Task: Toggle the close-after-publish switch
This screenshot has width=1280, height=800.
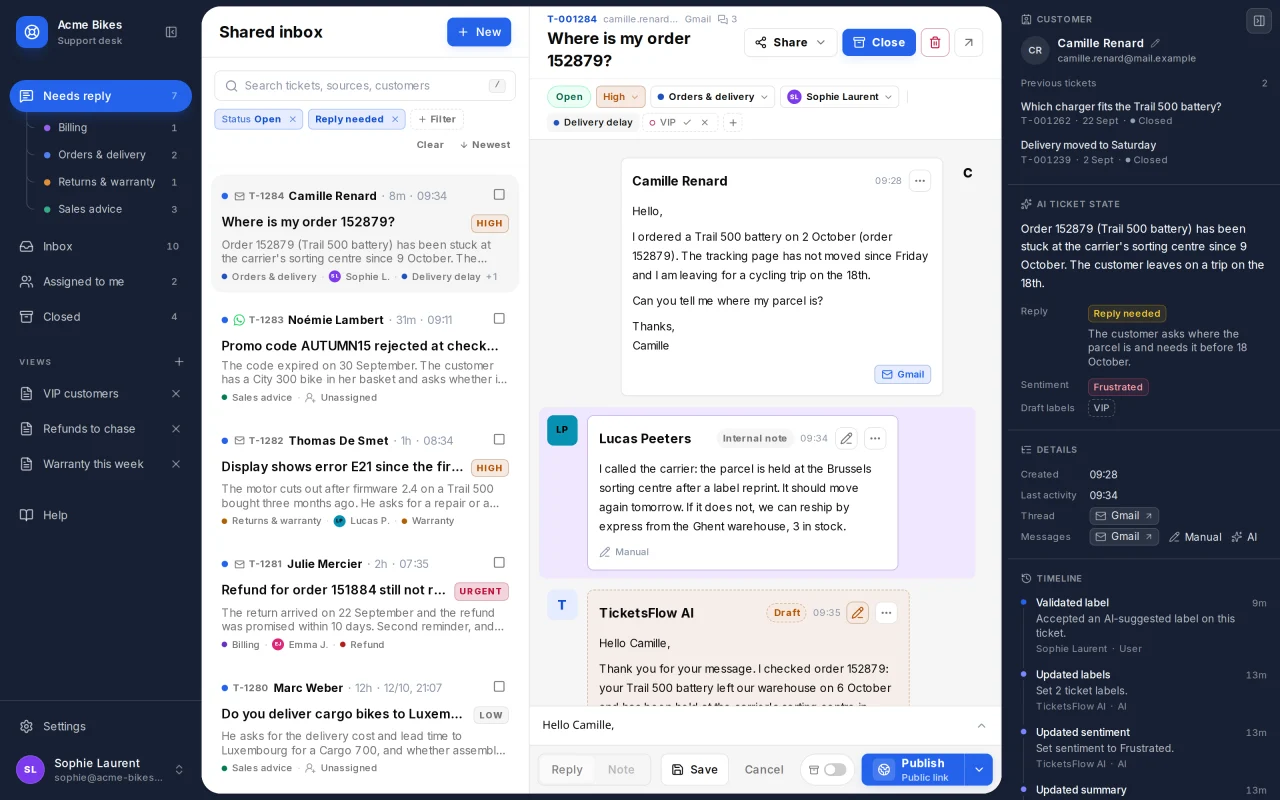Action: [x=835, y=769]
